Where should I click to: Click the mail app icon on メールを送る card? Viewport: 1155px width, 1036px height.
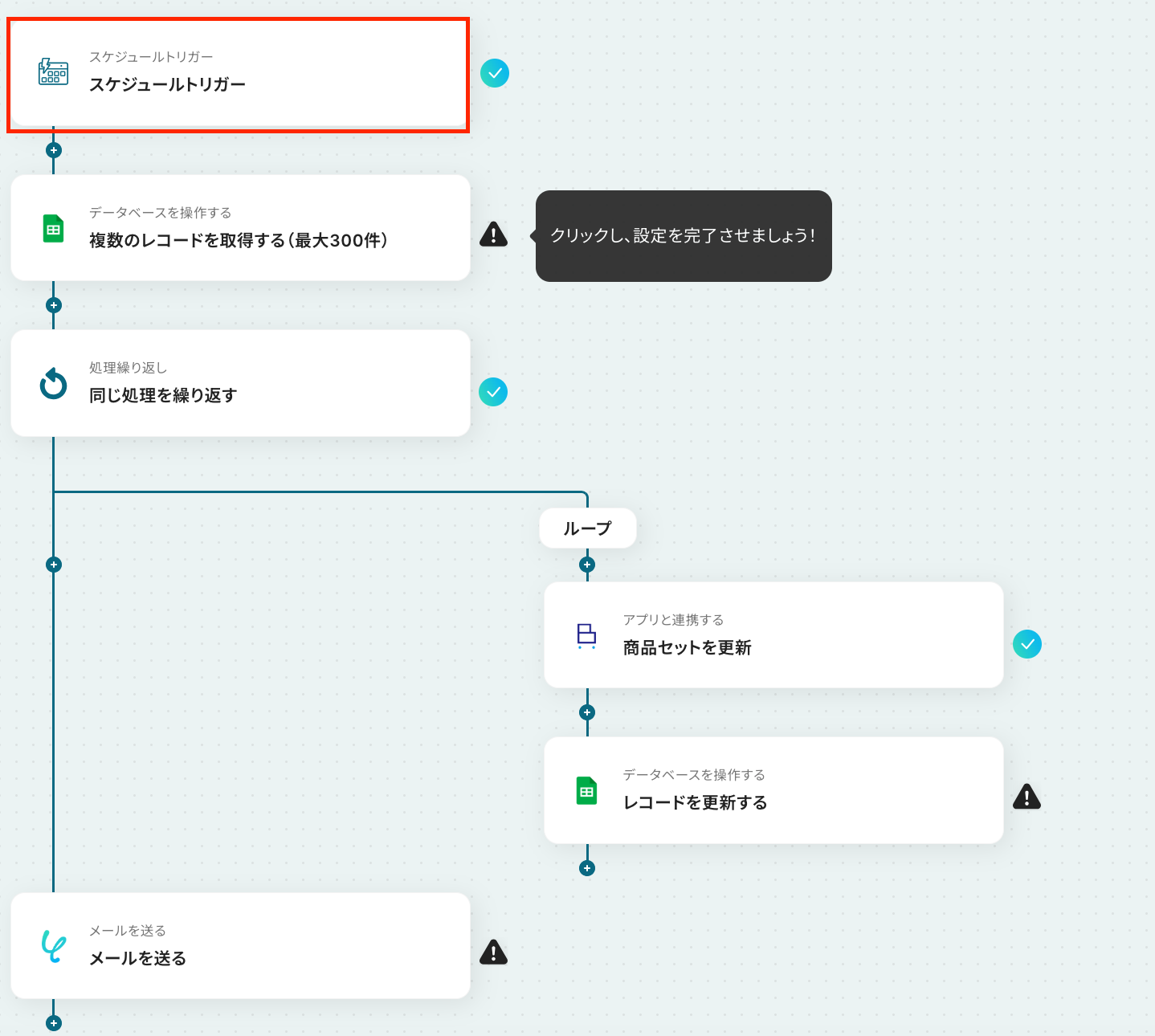point(53,946)
